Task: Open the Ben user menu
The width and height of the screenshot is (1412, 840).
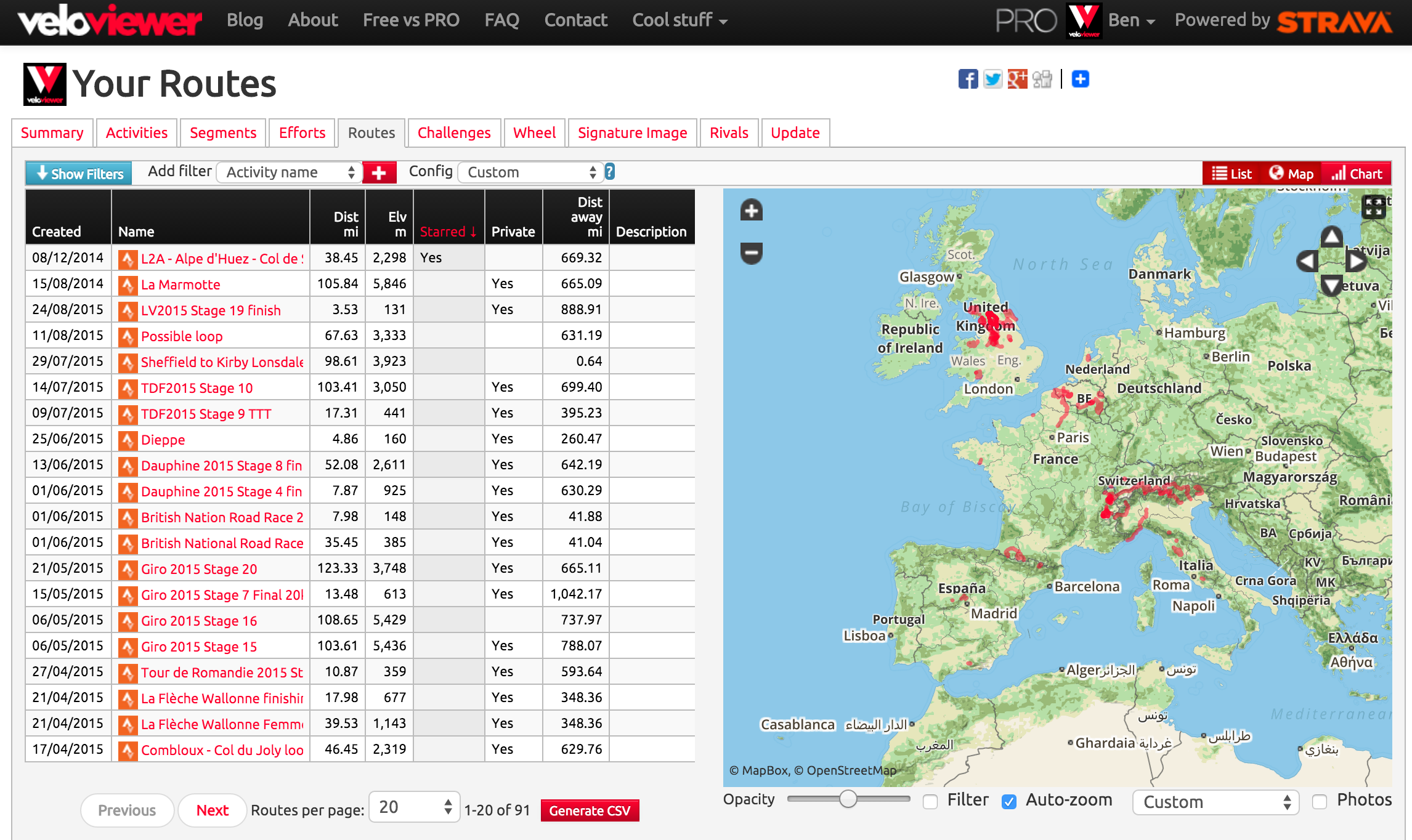Action: 1131,20
